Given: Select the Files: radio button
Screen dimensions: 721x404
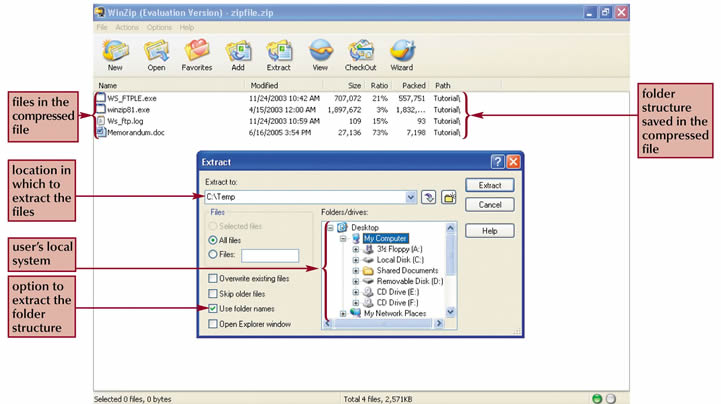Looking at the screenshot, I should pos(212,254).
